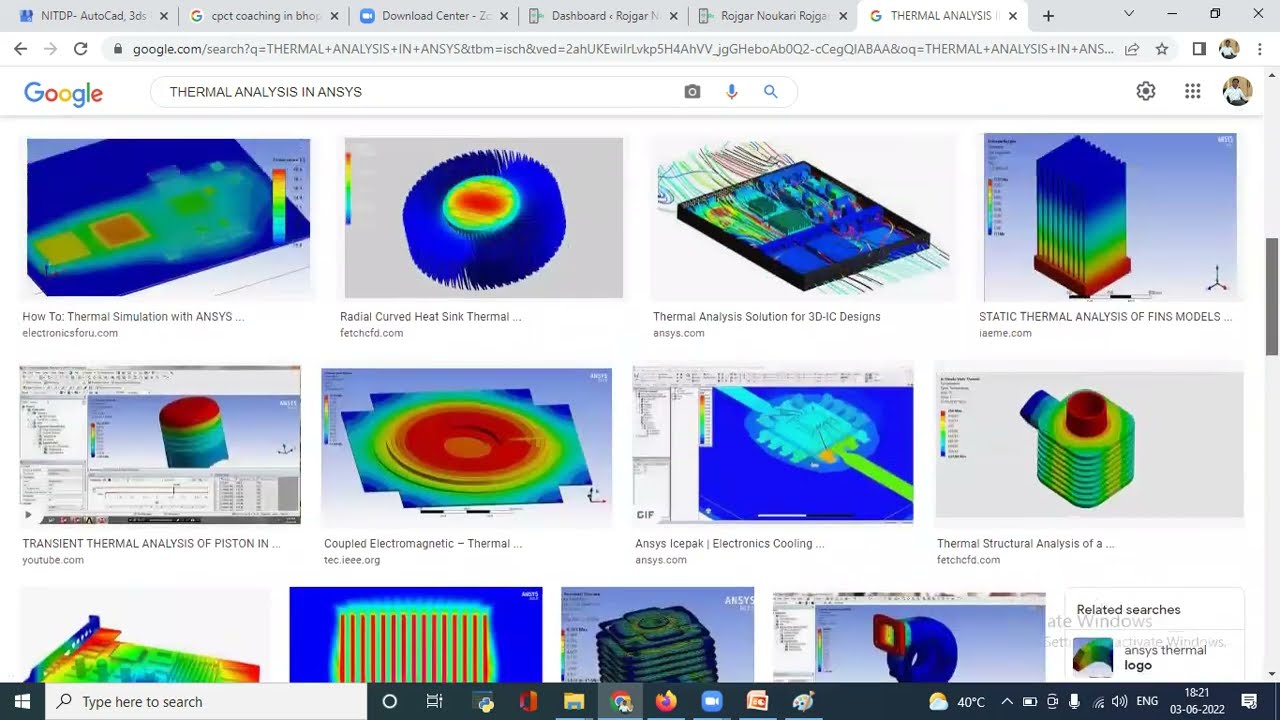Launch Firefox from the taskbar
The width and height of the screenshot is (1280, 720).
[x=666, y=701]
